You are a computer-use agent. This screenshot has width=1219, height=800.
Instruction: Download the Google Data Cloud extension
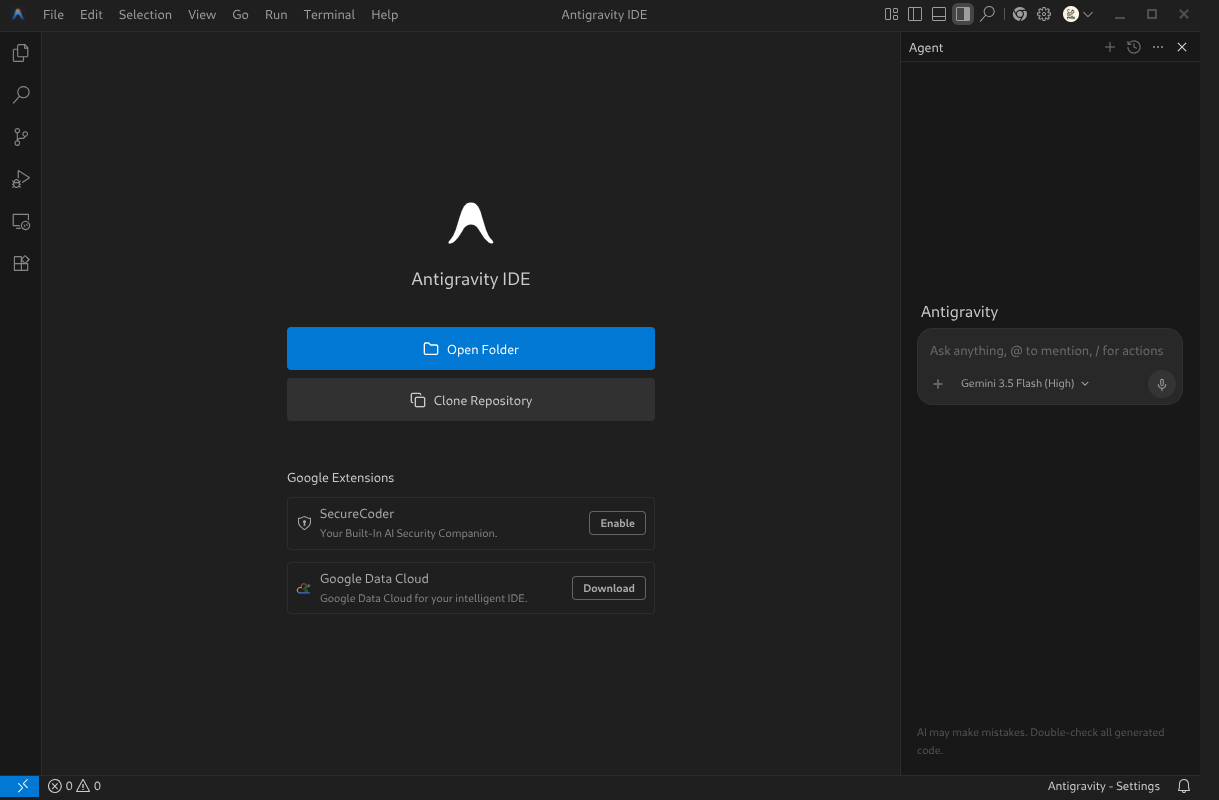coord(609,588)
